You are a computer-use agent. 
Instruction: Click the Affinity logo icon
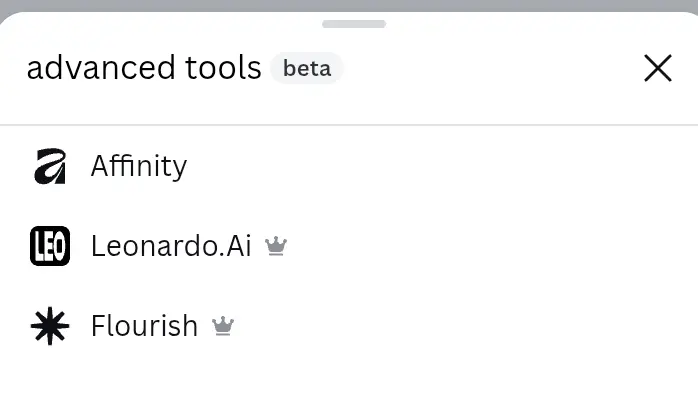tap(50, 166)
